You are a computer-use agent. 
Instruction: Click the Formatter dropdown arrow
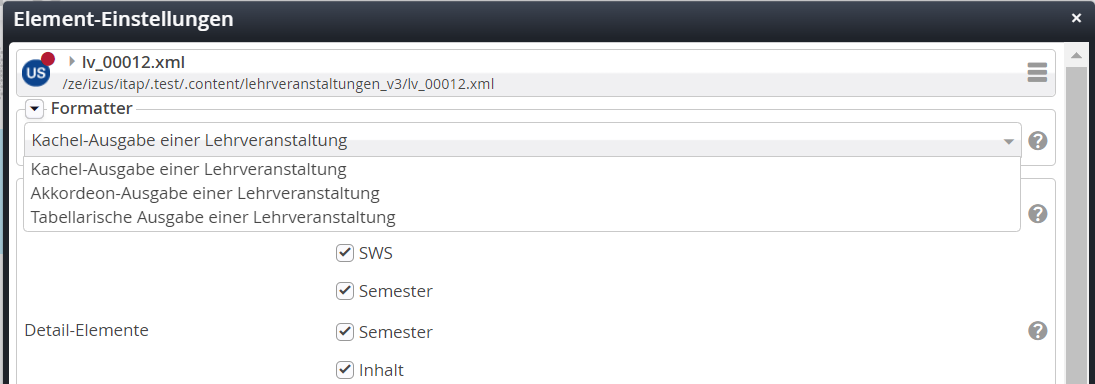coord(1008,141)
